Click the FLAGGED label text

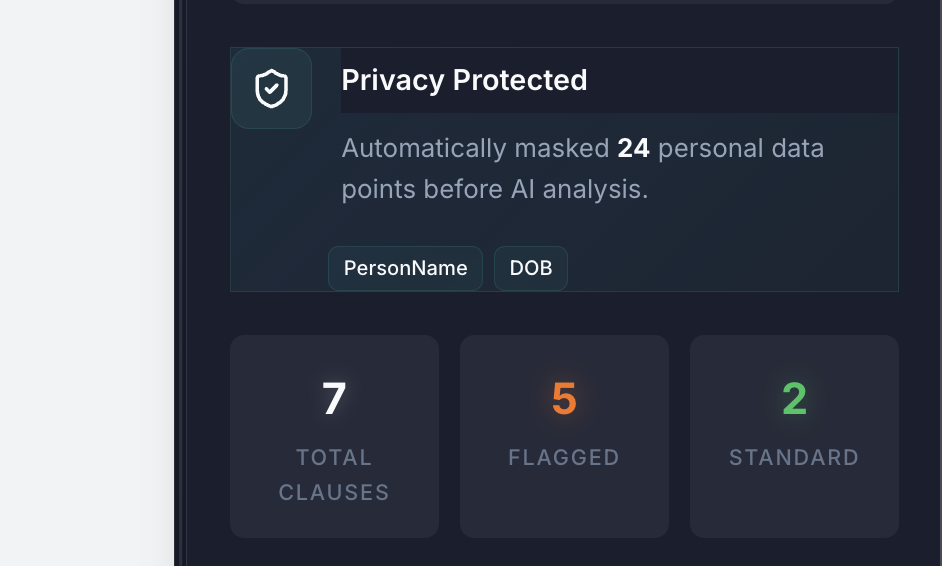[564, 457]
